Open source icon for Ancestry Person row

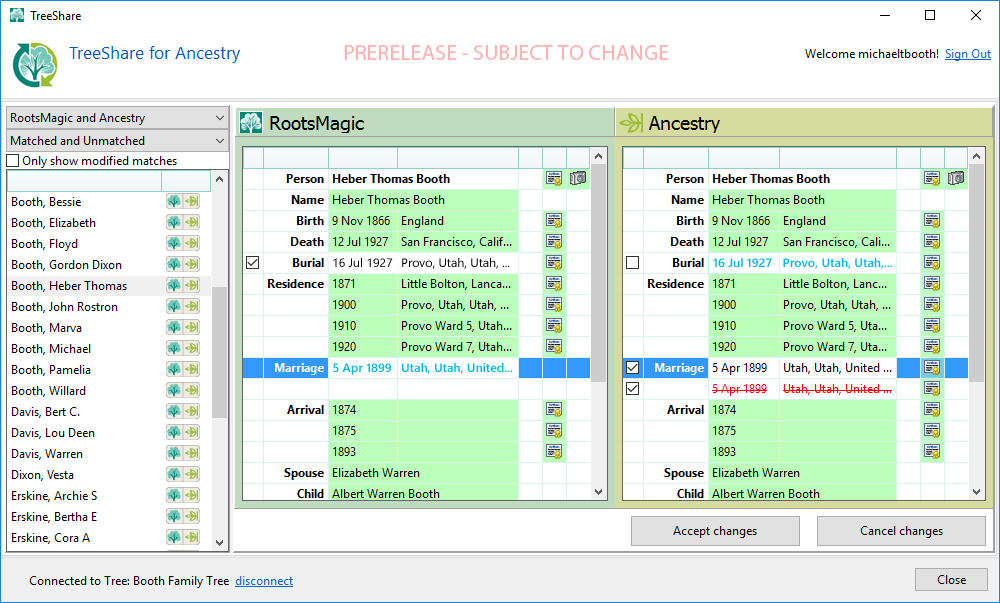pyautogui.click(x=932, y=178)
